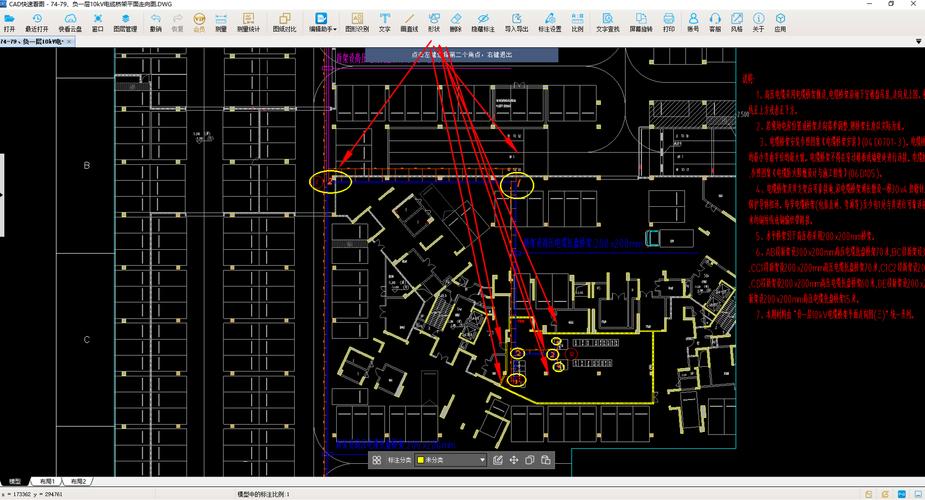Open 快看云盘 cloud drive

[70, 22]
